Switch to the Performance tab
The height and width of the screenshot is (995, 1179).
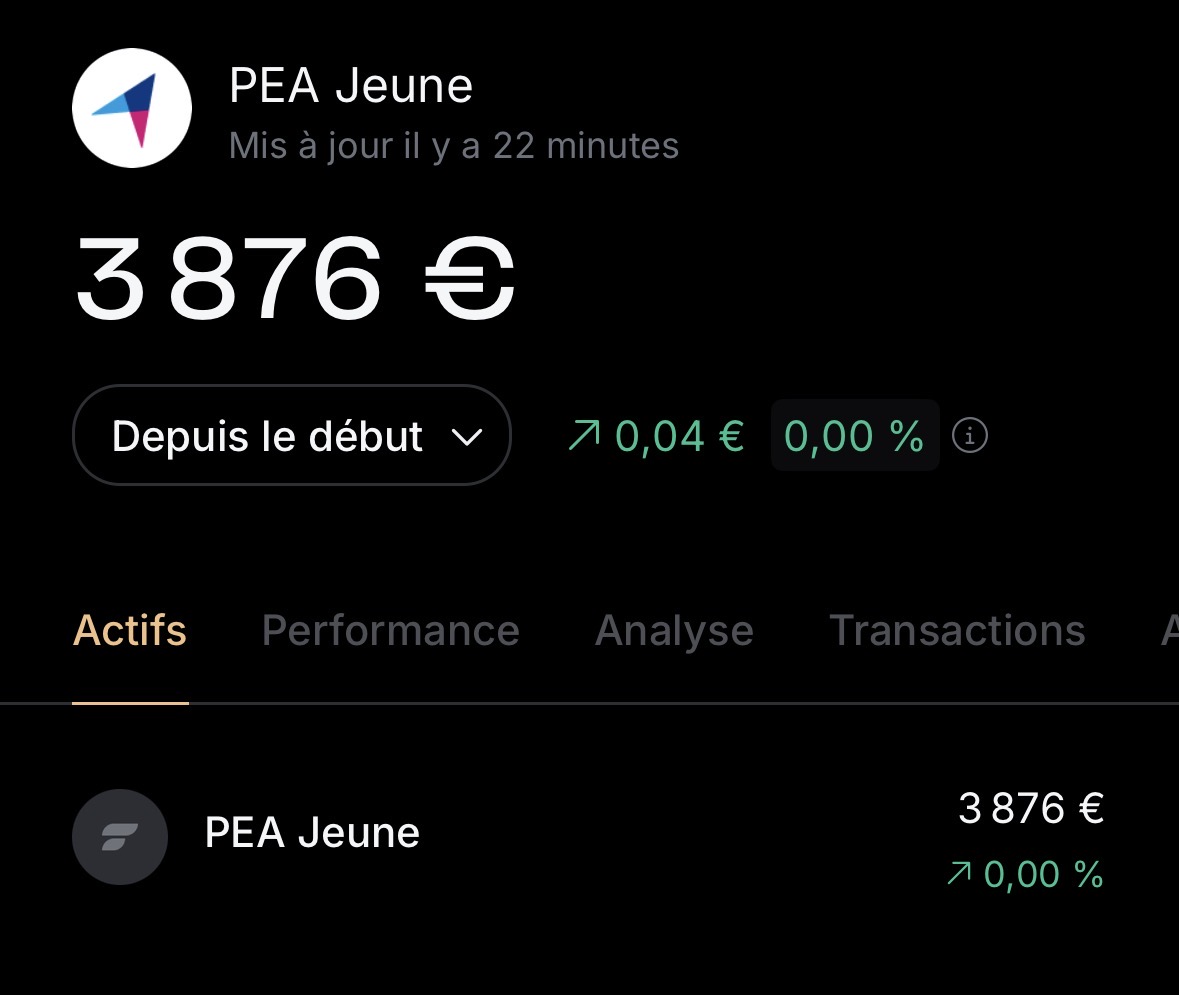390,631
